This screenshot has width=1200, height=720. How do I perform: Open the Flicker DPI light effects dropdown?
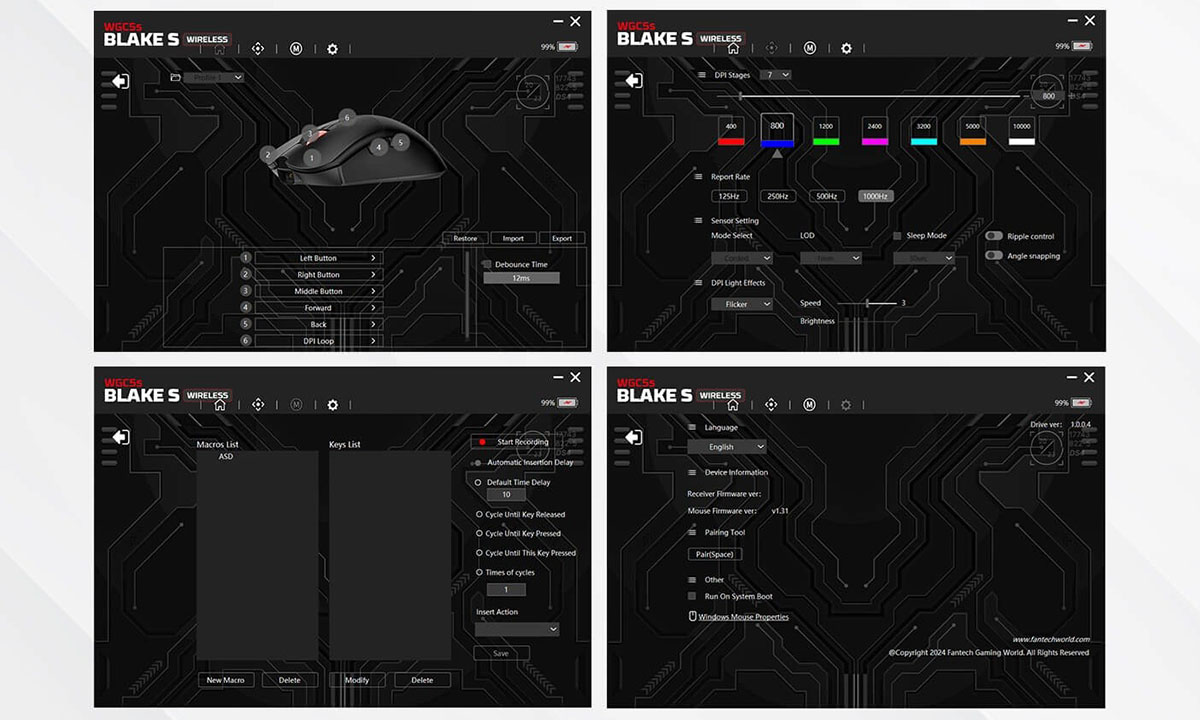point(742,304)
